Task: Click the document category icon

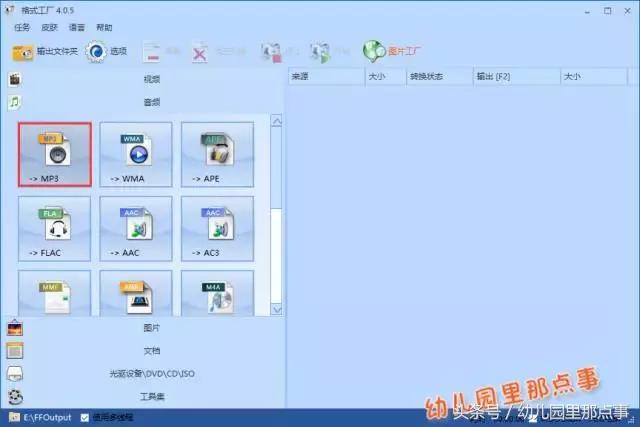Action: click(x=15, y=351)
